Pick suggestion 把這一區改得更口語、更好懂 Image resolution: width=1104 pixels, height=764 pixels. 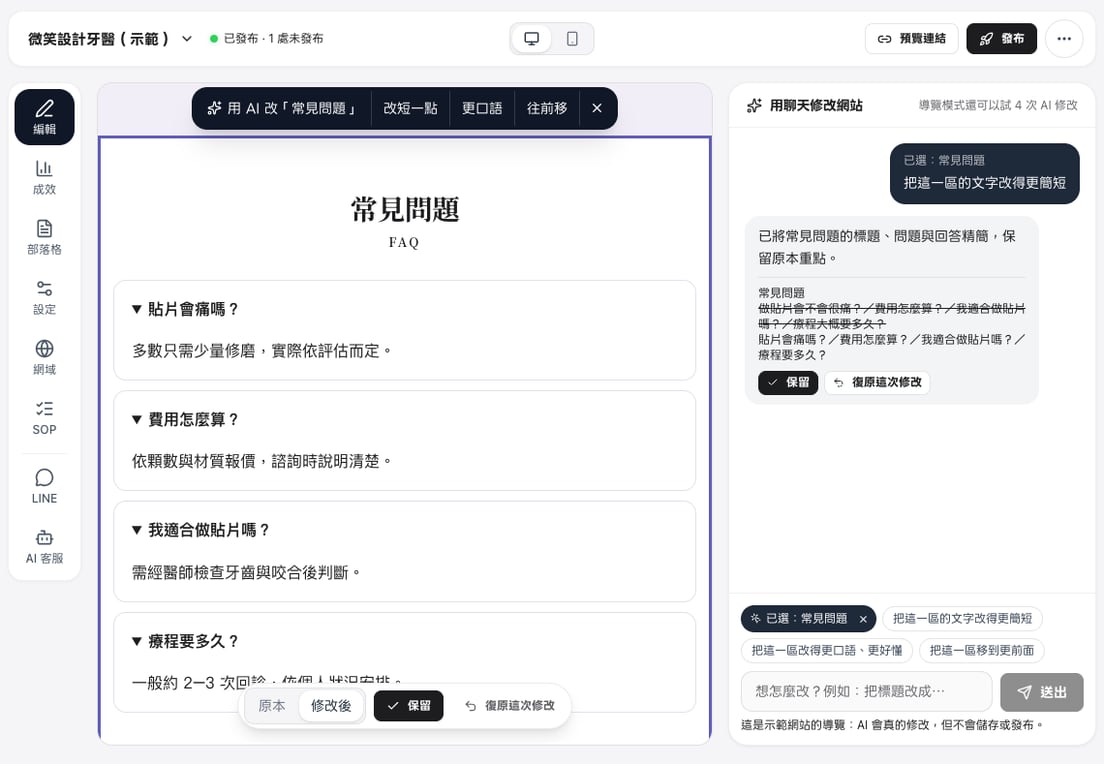pos(827,651)
